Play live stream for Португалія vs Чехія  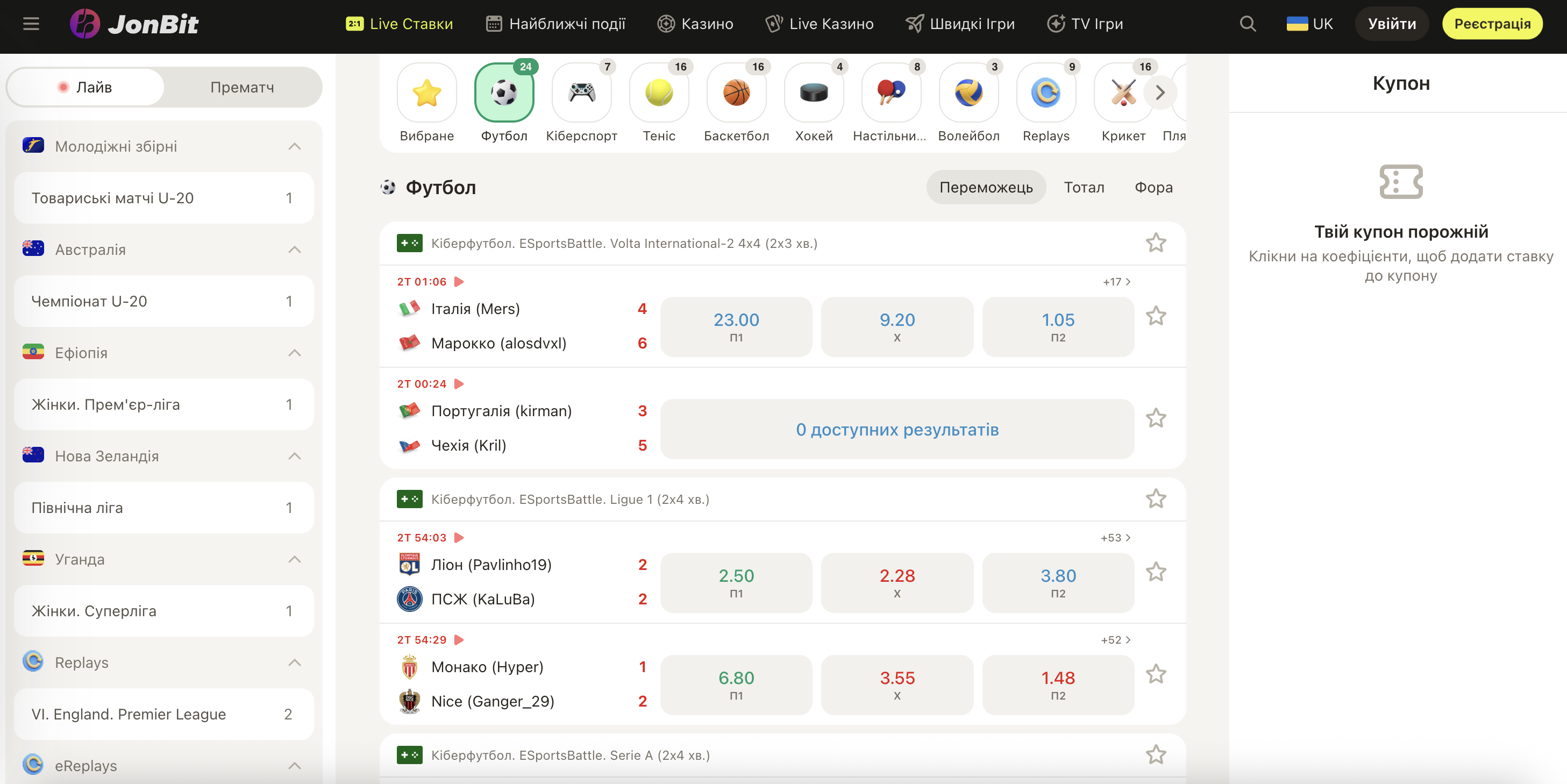coord(459,384)
